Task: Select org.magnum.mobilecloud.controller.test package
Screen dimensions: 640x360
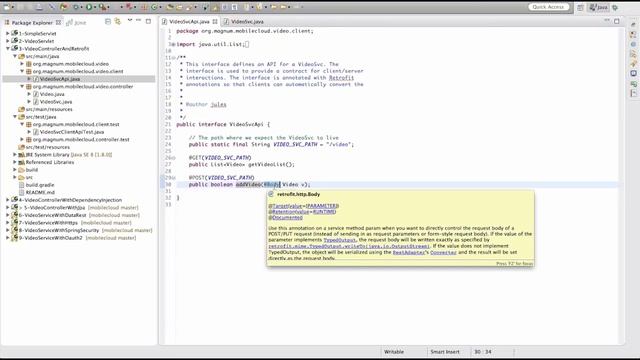Action: tap(80, 140)
